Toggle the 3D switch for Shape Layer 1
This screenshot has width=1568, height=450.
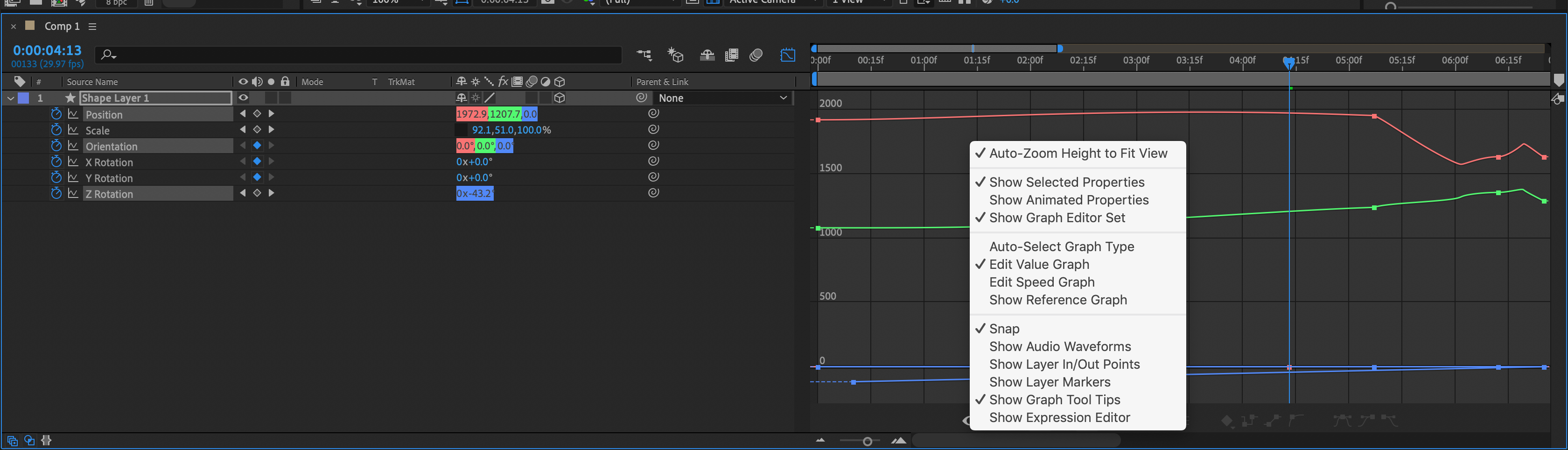[x=559, y=98]
